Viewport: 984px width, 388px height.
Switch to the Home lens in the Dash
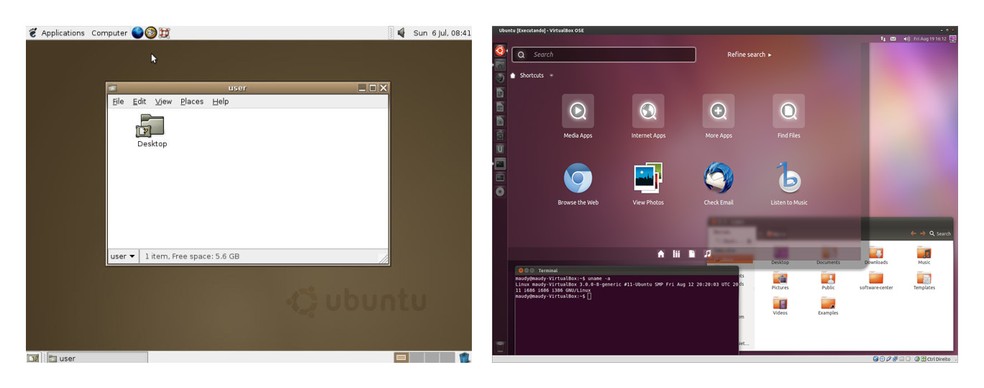(x=661, y=254)
